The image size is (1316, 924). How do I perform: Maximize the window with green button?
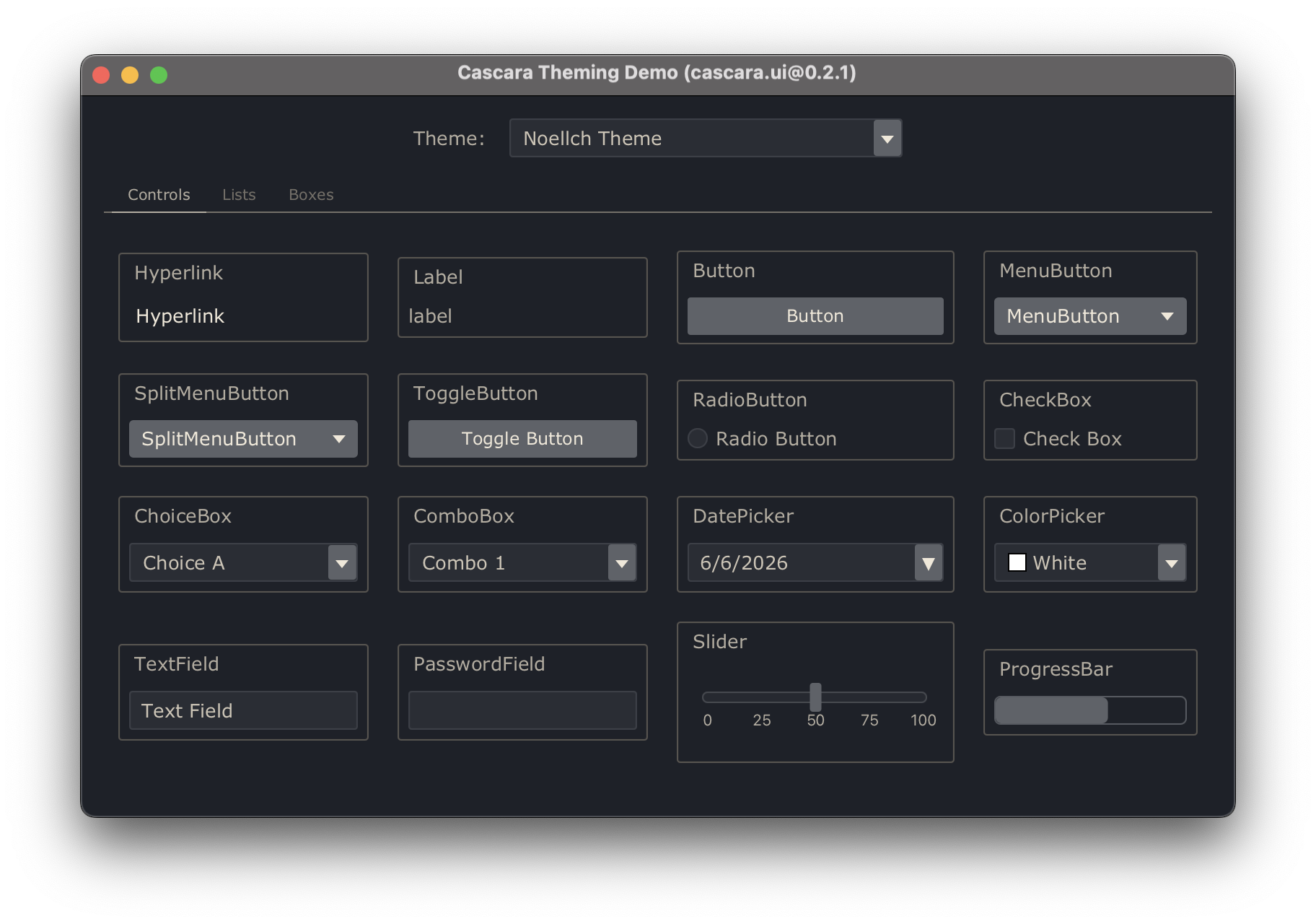[x=159, y=75]
